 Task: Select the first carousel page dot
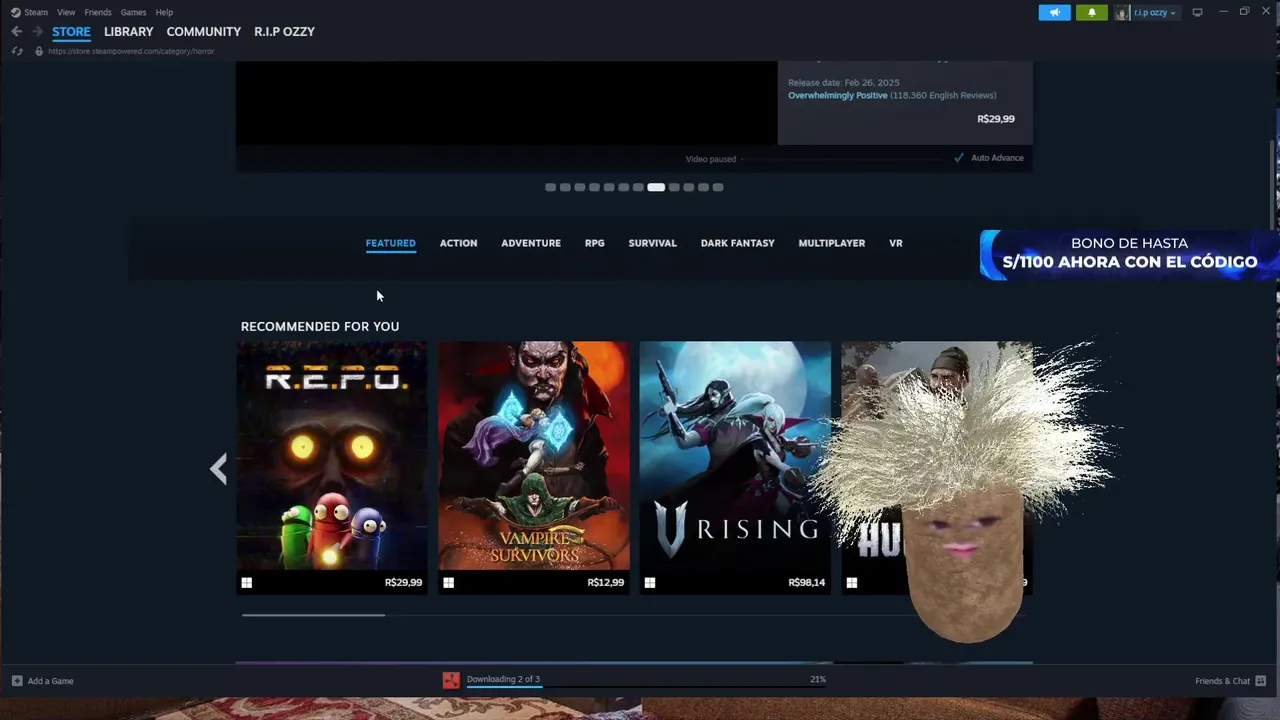(550, 187)
